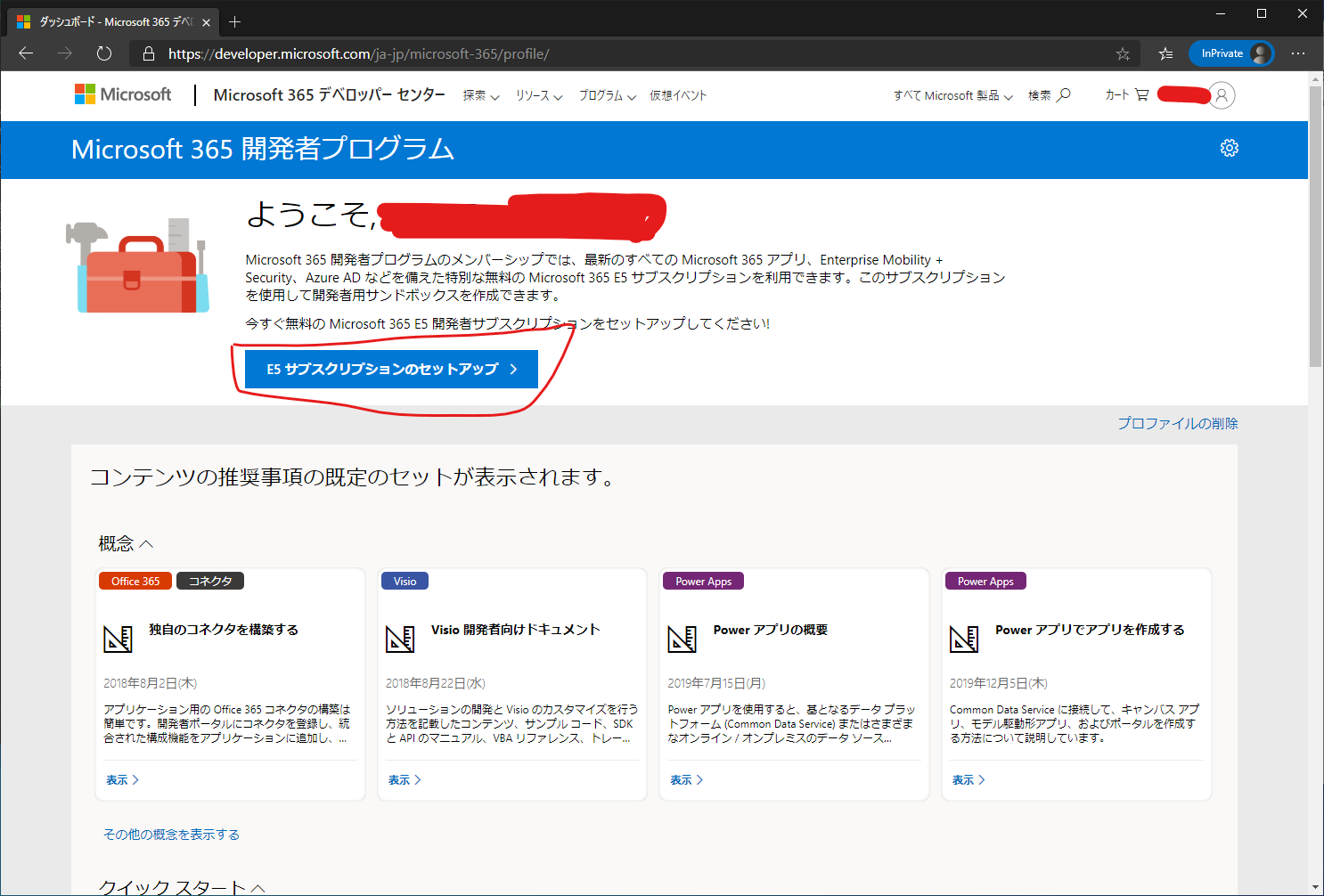1324x896 pixels.
Task: Click ruler icon on Visio 開発者向けドキュメント card
Action: tap(400, 639)
